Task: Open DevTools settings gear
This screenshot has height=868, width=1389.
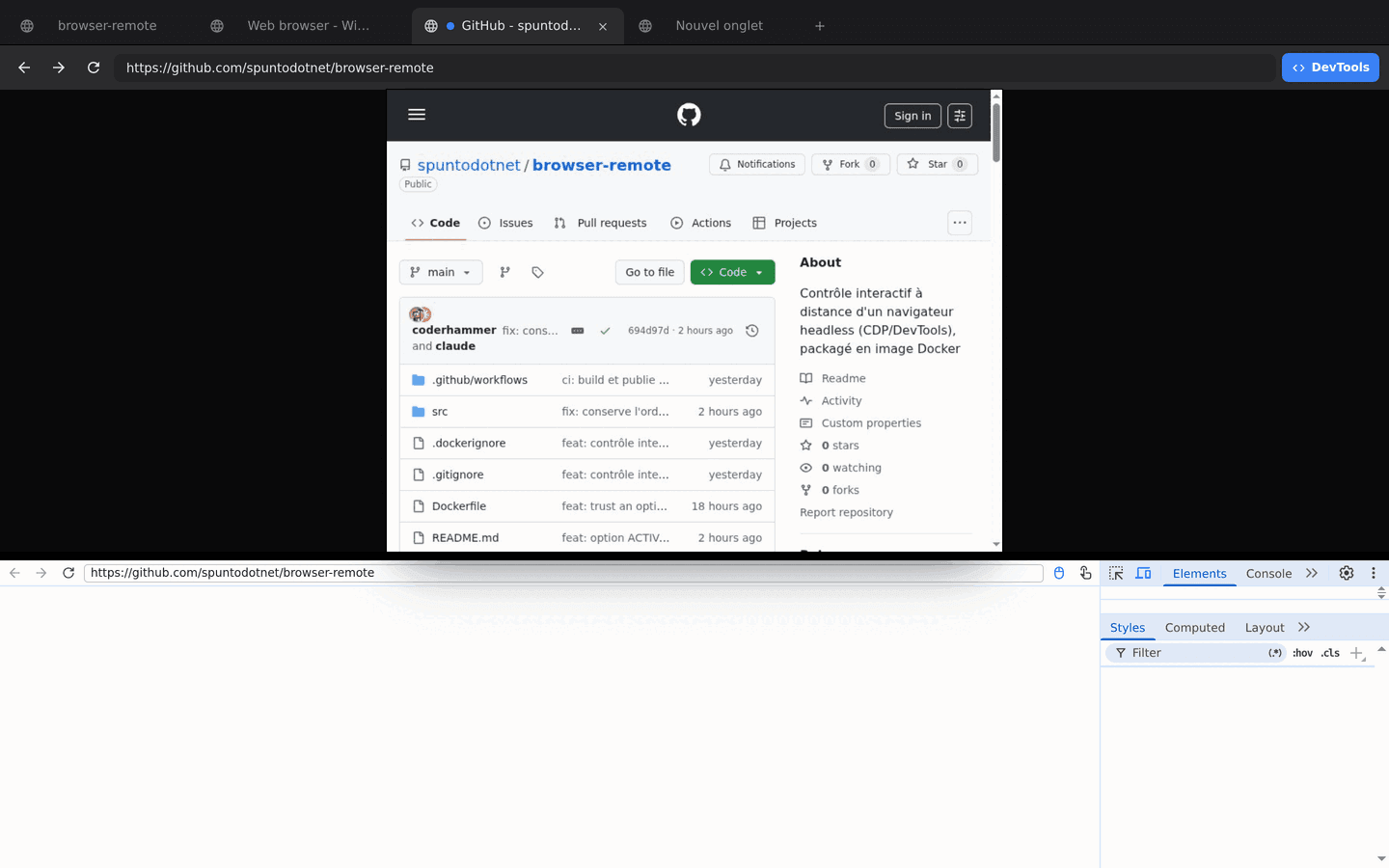Action: (x=1347, y=573)
